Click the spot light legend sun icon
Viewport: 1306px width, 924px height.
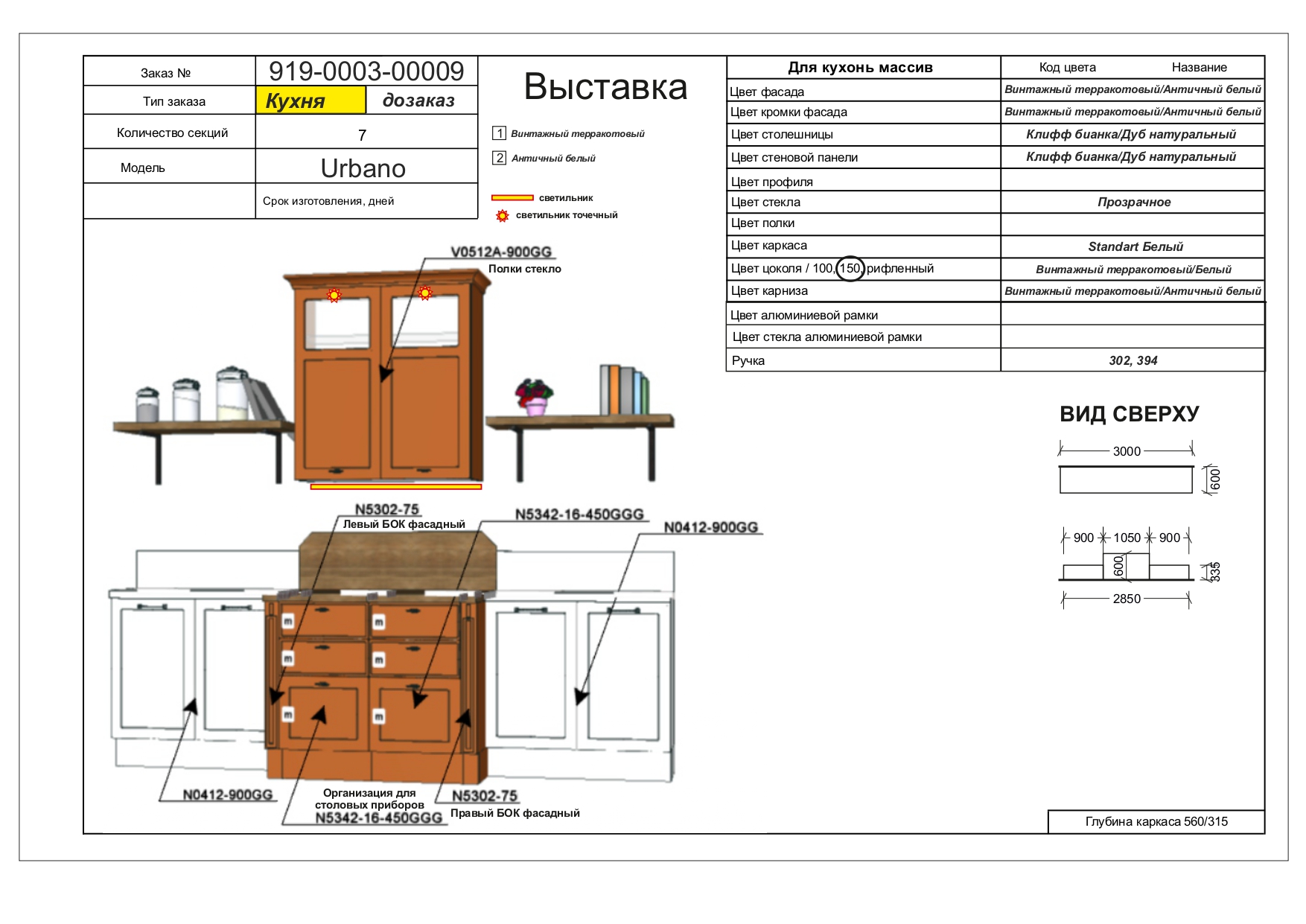click(x=503, y=216)
